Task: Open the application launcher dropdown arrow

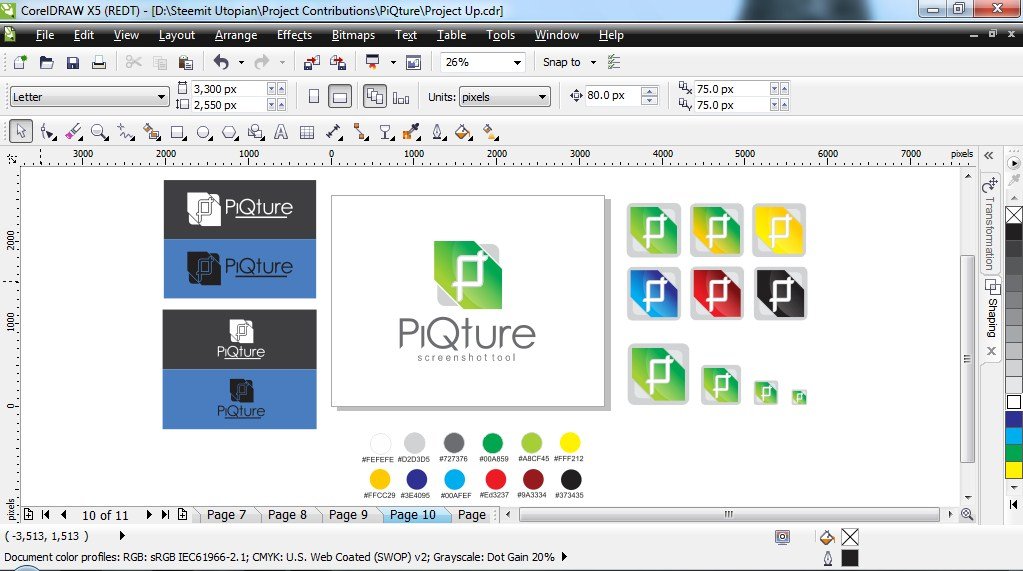Action: 393,62
